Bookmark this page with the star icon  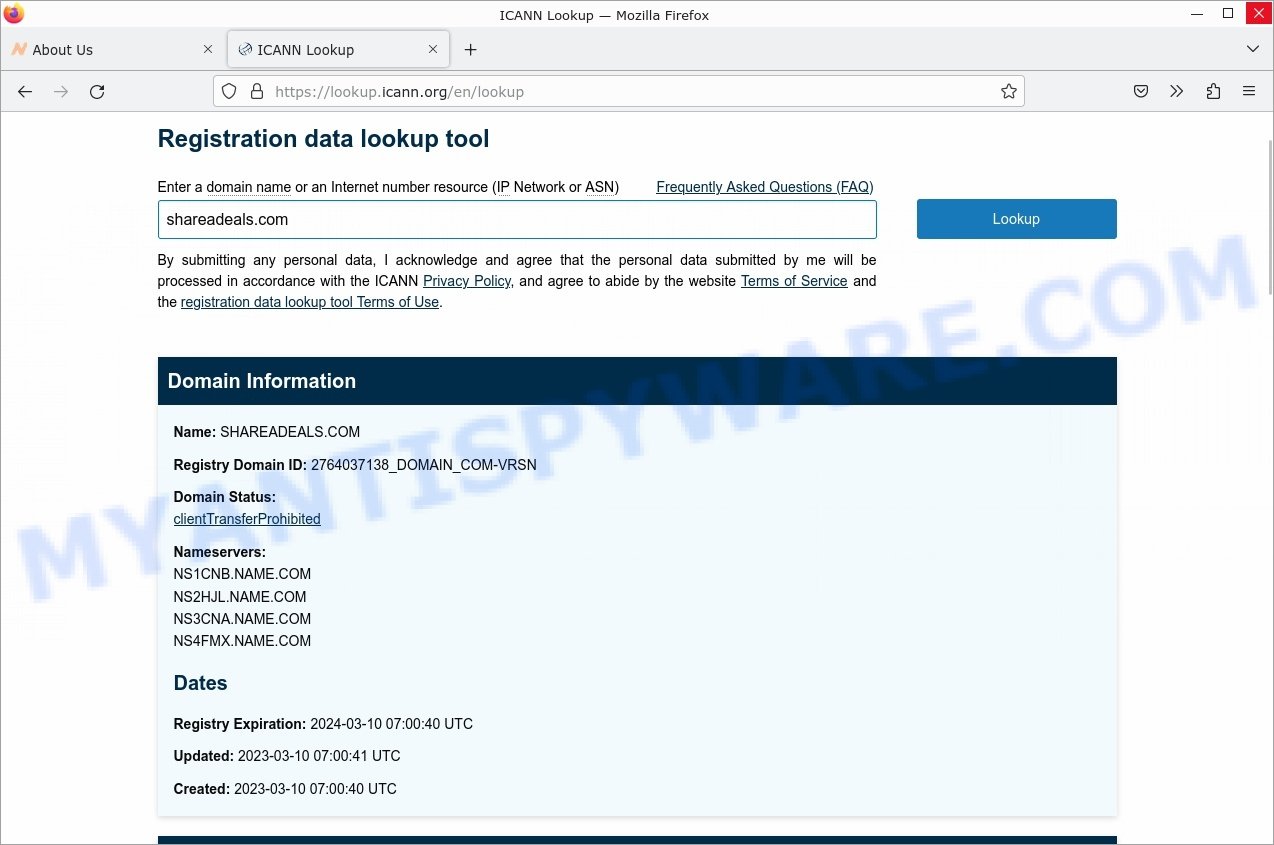click(x=1009, y=92)
